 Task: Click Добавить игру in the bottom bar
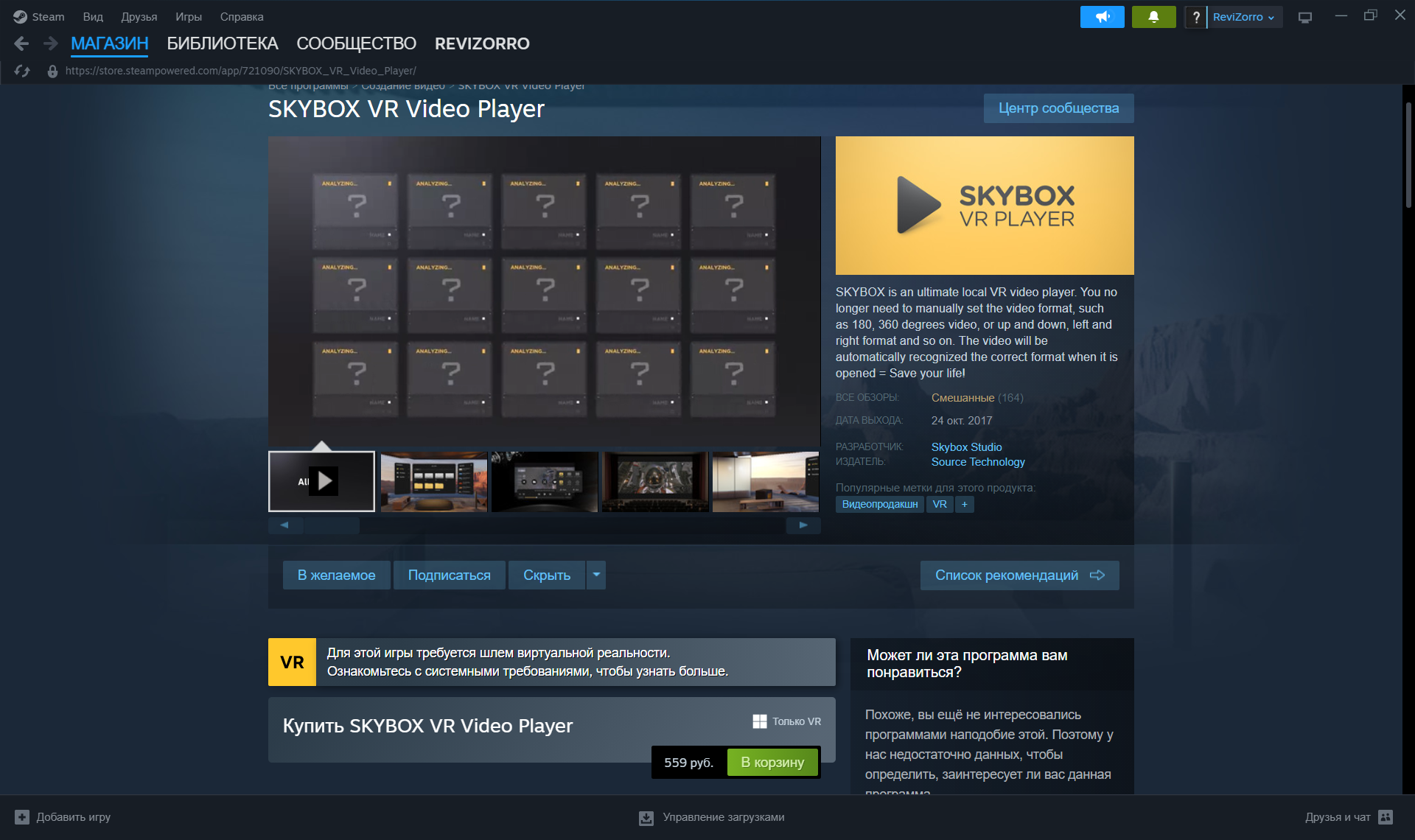tap(74, 817)
